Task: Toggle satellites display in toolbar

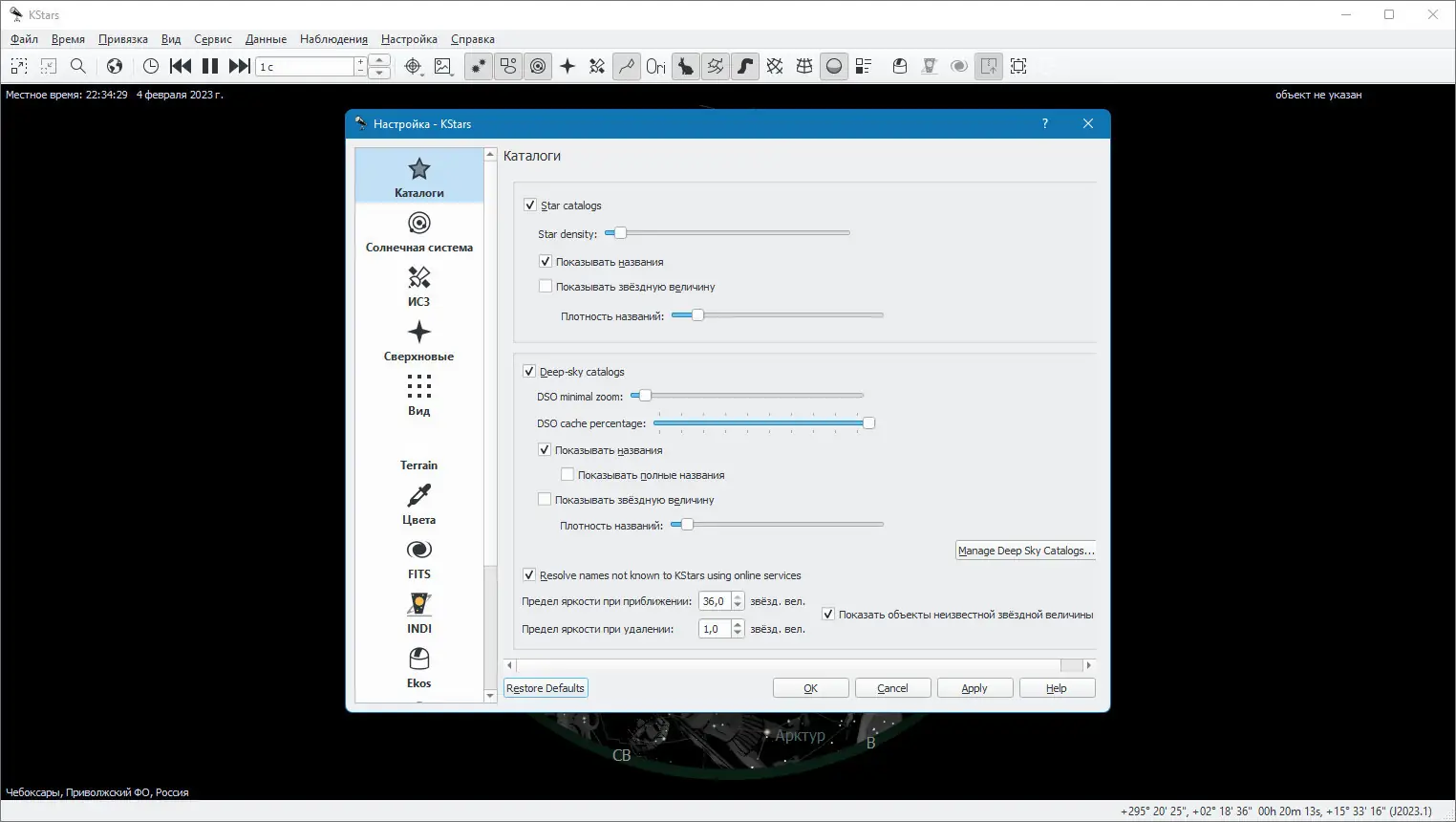Action: click(597, 66)
